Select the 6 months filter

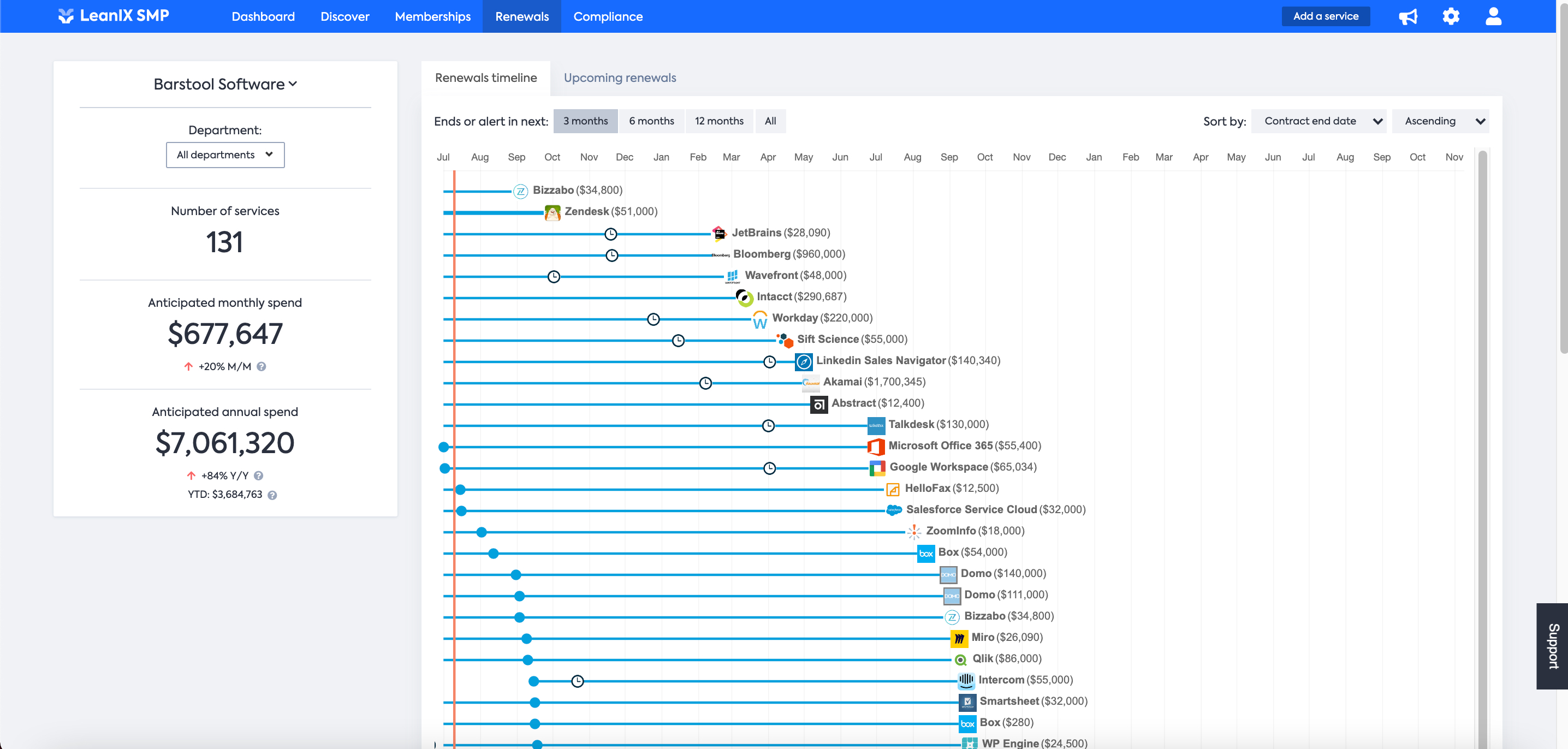pyautogui.click(x=651, y=121)
